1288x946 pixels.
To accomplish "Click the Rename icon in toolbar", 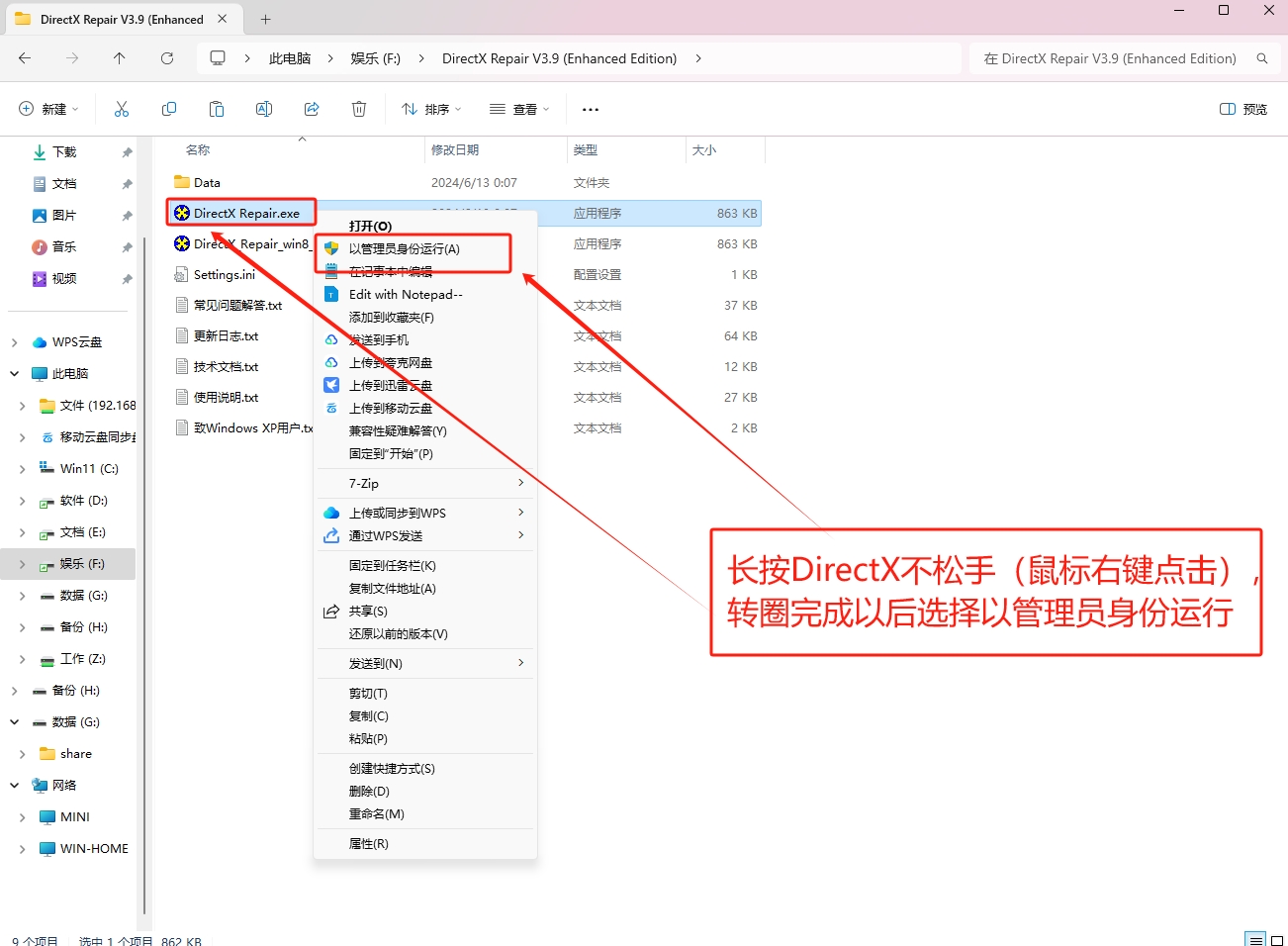I will [x=264, y=109].
